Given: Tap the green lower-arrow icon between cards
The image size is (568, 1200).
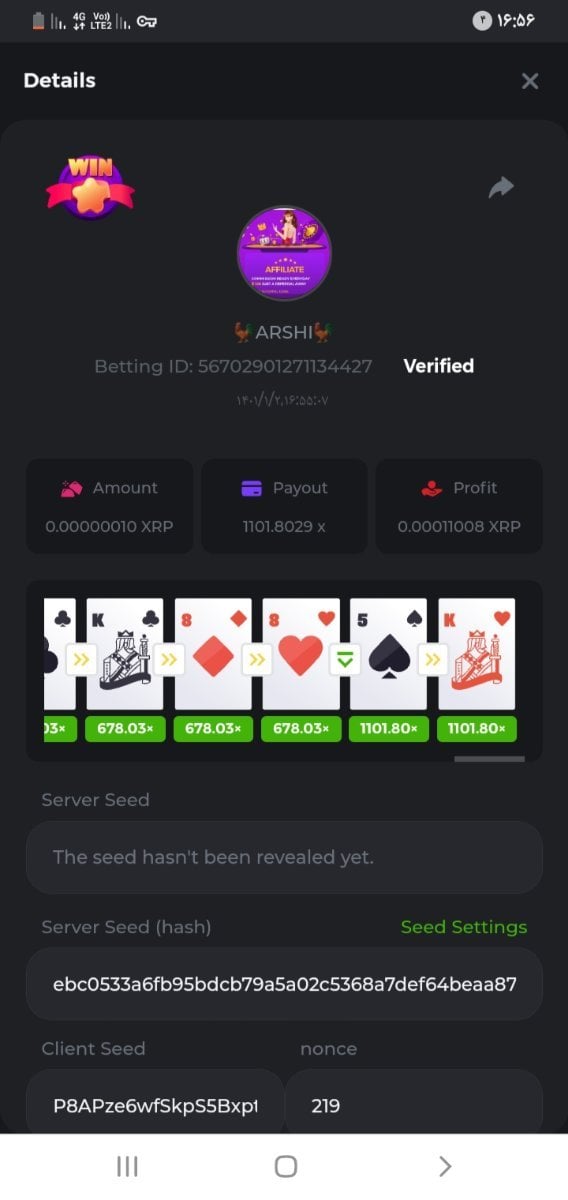Looking at the screenshot, I should 345,659.
